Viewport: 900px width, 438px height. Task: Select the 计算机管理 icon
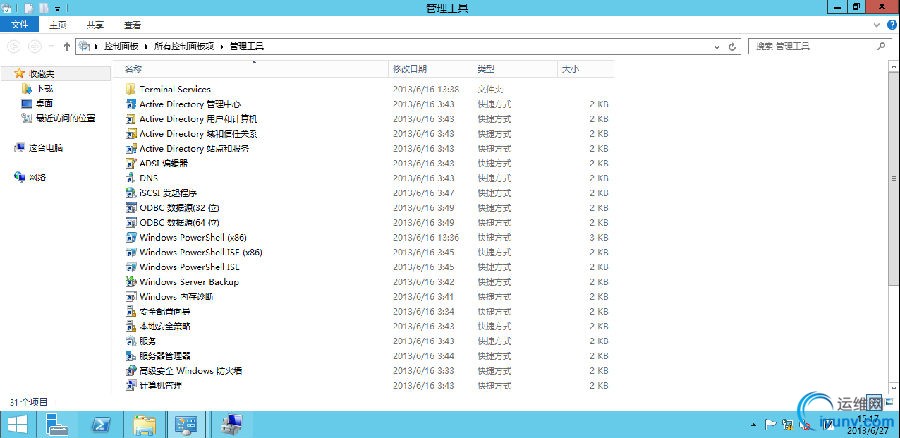click(x=130, y=385)
